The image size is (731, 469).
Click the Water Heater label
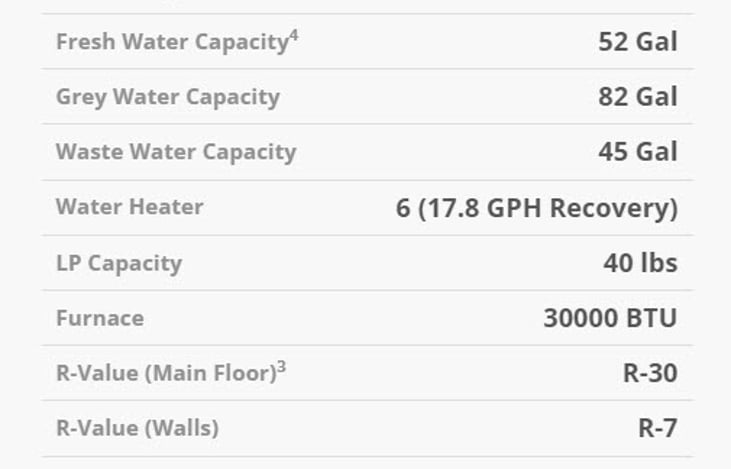129,207
